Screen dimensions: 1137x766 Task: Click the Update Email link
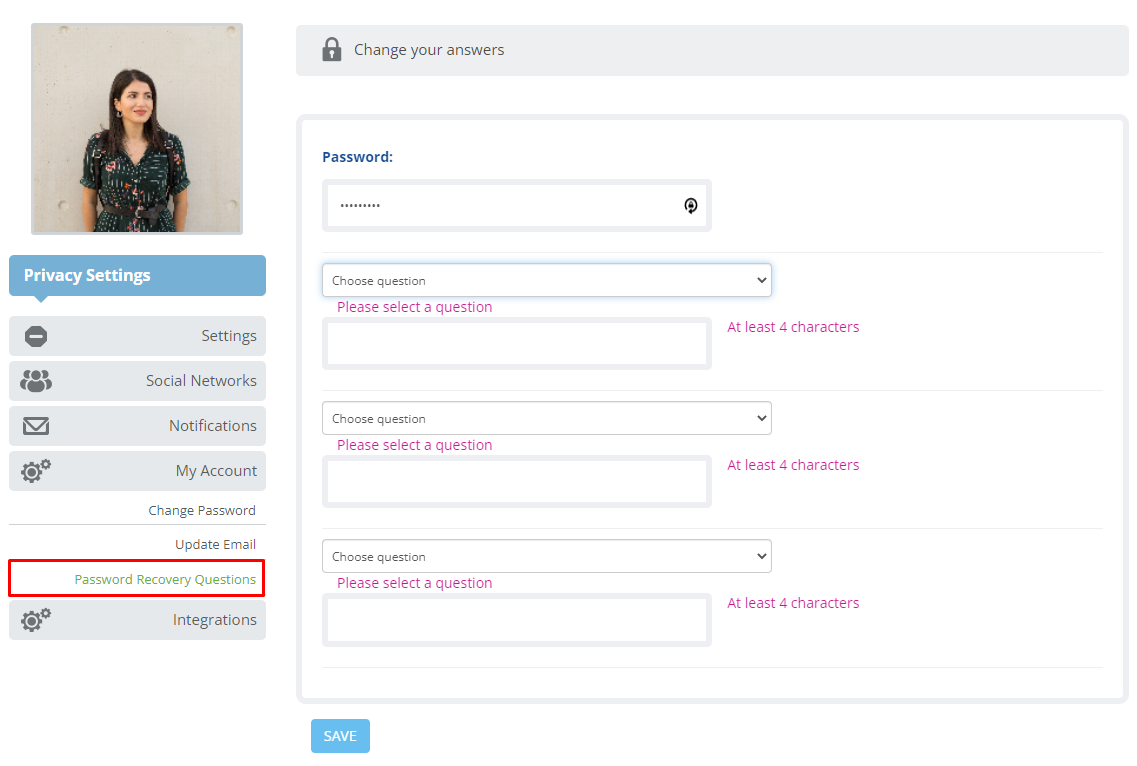[215, 545]
